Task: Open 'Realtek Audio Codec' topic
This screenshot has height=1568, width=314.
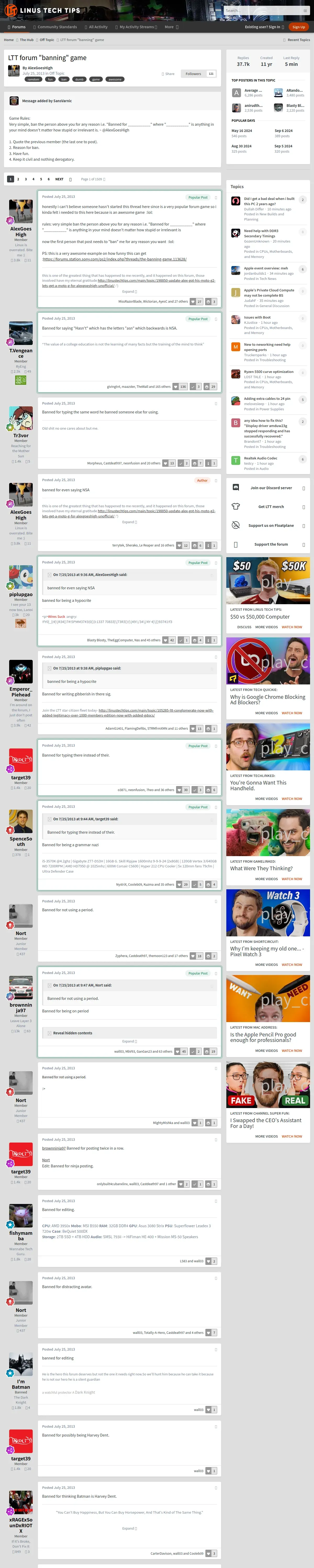Action: click(x=260, y=458)
